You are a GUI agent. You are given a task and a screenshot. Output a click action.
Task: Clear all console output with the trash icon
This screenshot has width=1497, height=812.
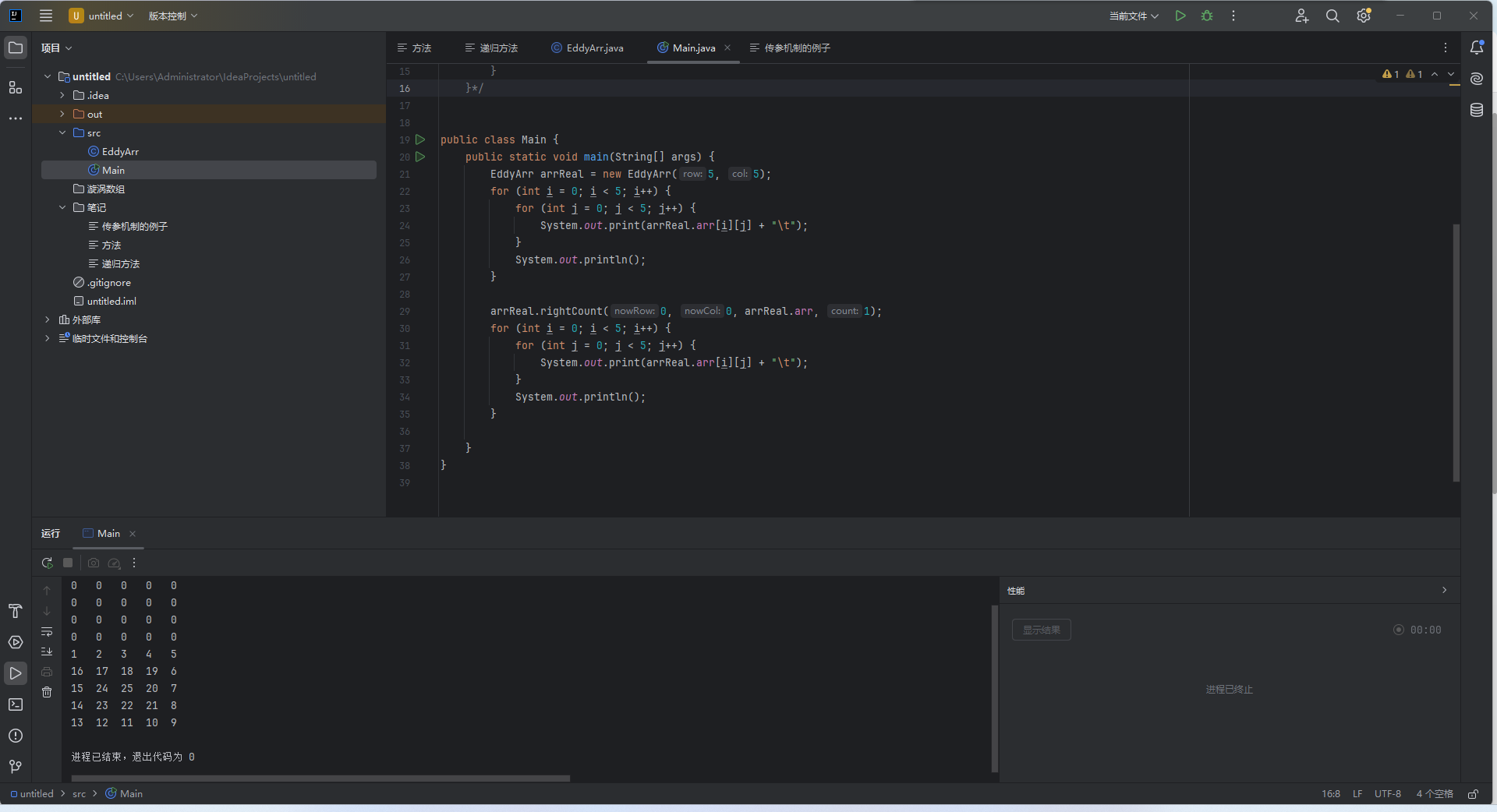click(x=47, y=692)
